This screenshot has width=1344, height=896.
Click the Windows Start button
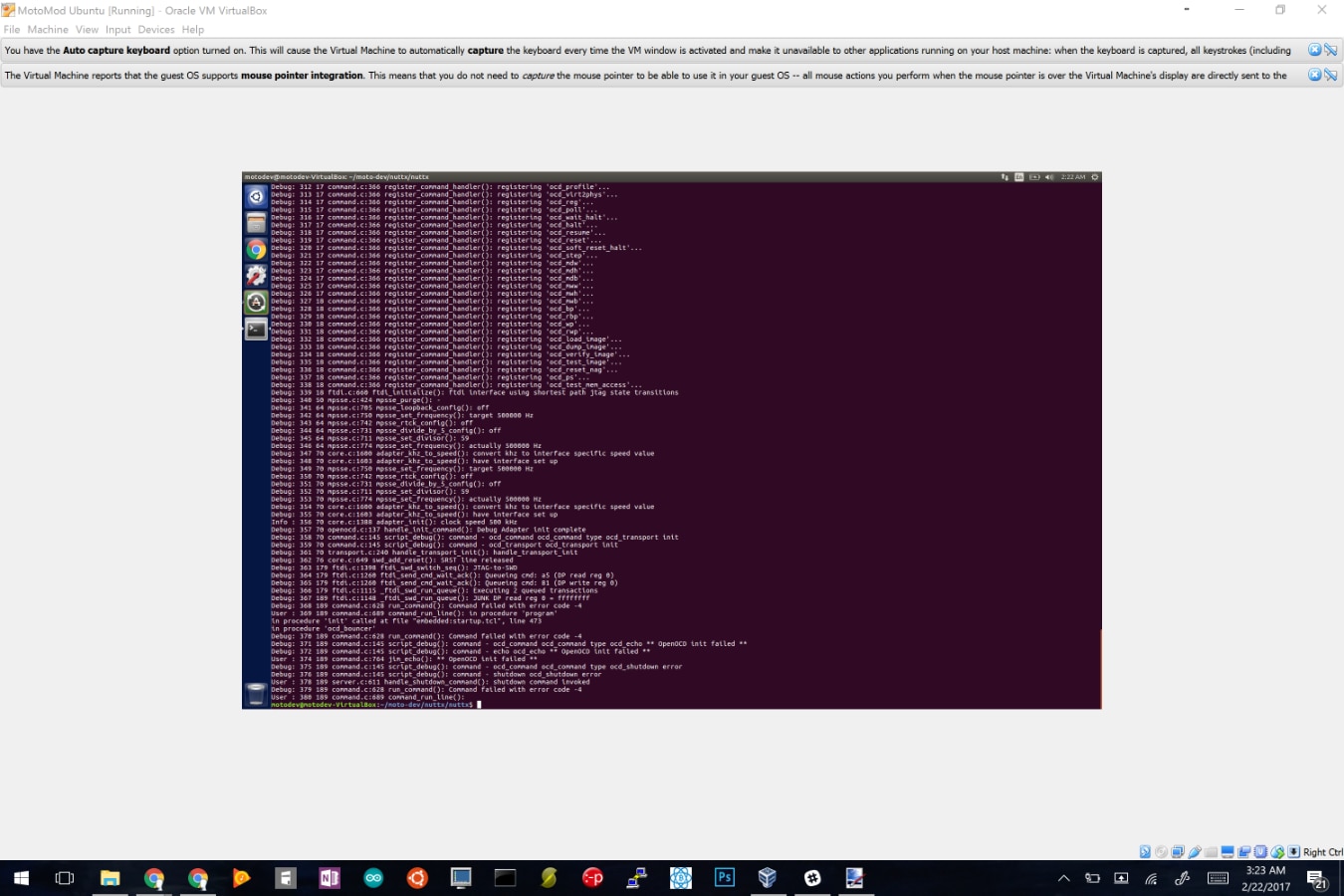point(21,878)
